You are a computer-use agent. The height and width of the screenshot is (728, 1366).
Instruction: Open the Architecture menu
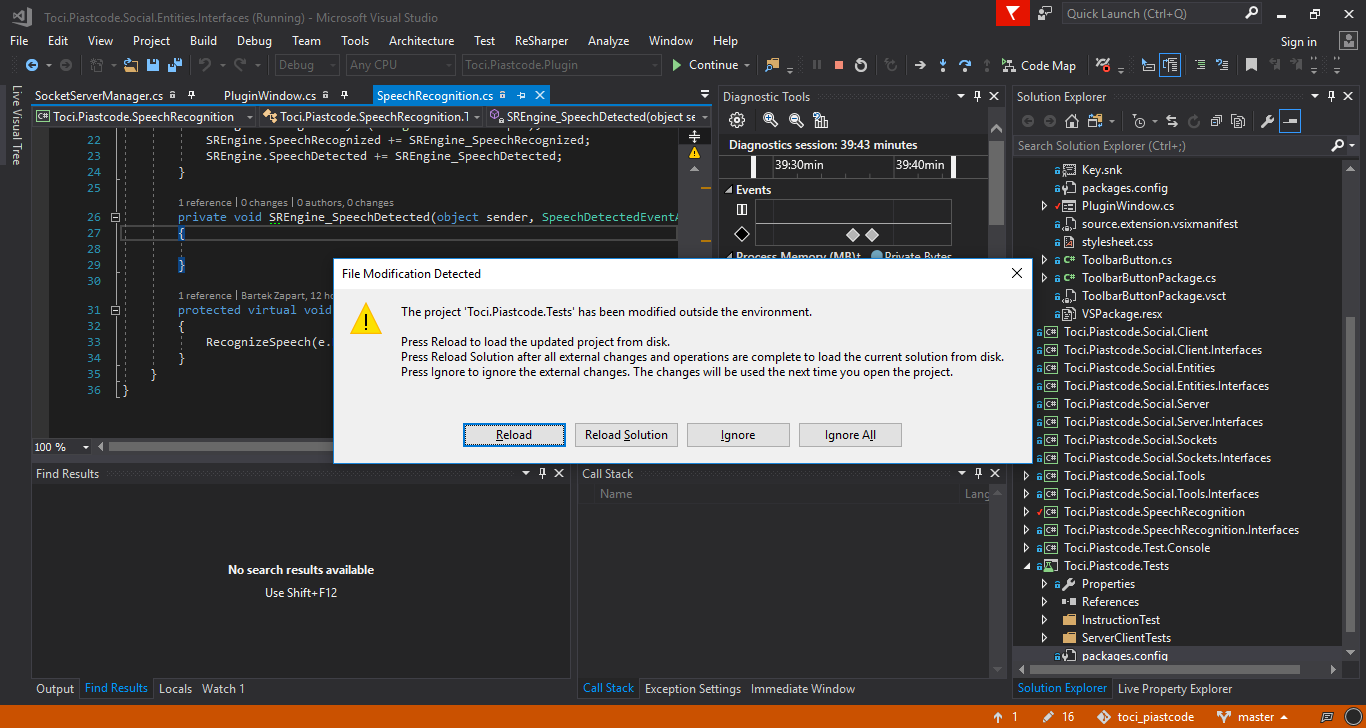pyautogui.click(x=421, y=41)
